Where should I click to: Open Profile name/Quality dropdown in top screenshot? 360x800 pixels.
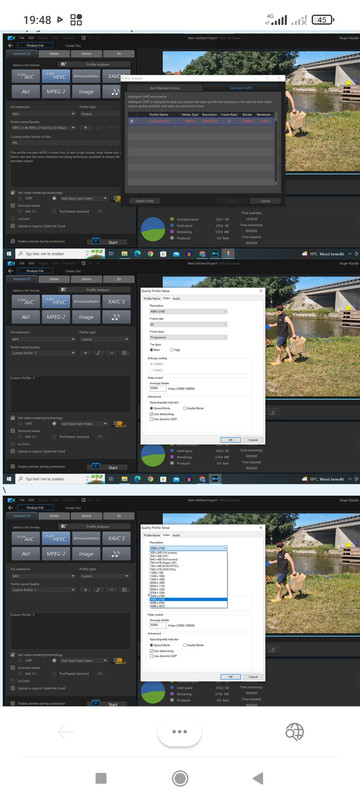coord(43,127)
